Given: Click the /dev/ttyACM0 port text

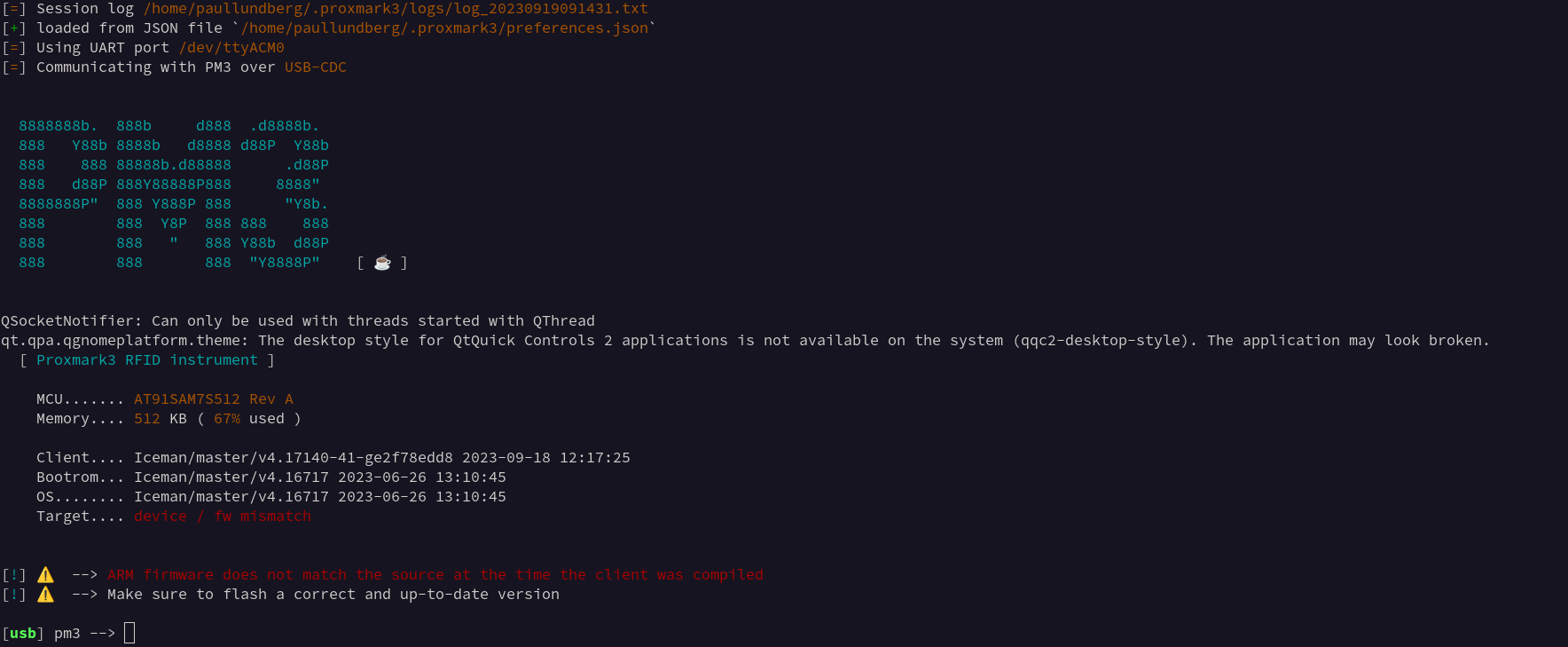Looking at the screenshot, I should pyautogui.click(x=231, y=48).
